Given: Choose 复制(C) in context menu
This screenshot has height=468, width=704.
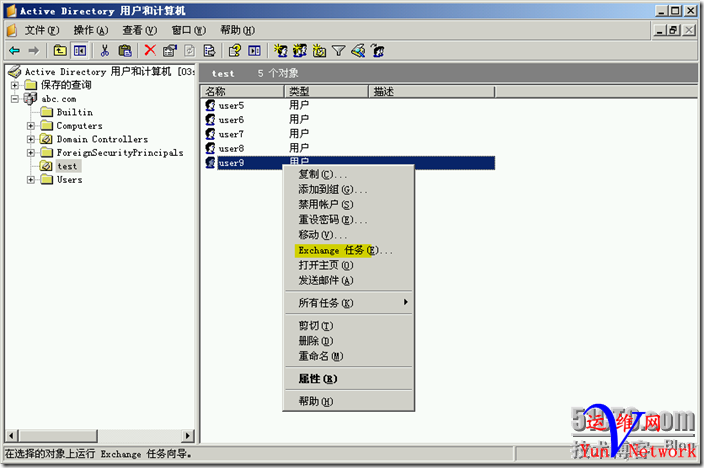Looking at the screenshot, I should [x=348, y=174].
